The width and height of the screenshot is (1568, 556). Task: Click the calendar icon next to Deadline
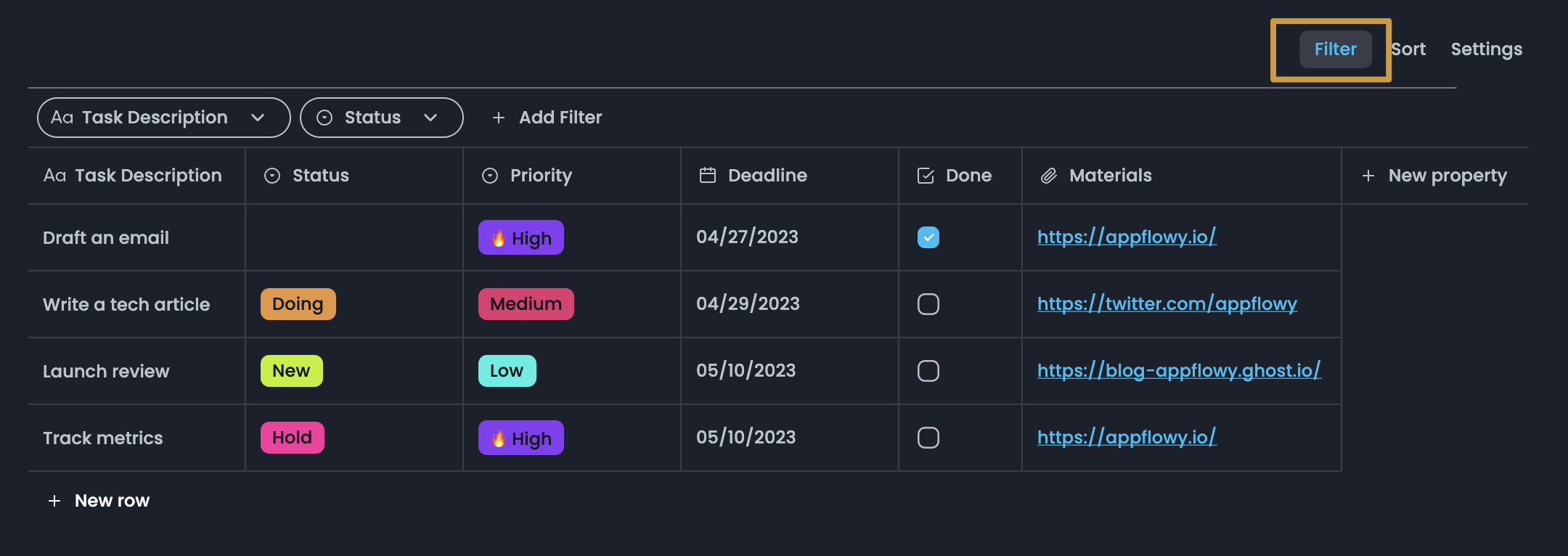(x=707, y=176)
